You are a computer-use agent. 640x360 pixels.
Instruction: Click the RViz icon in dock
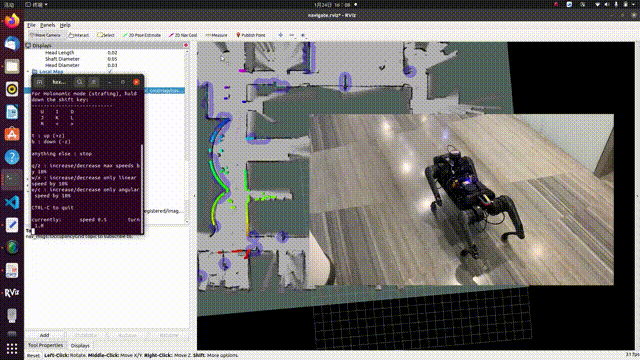[x=12, y=293]
